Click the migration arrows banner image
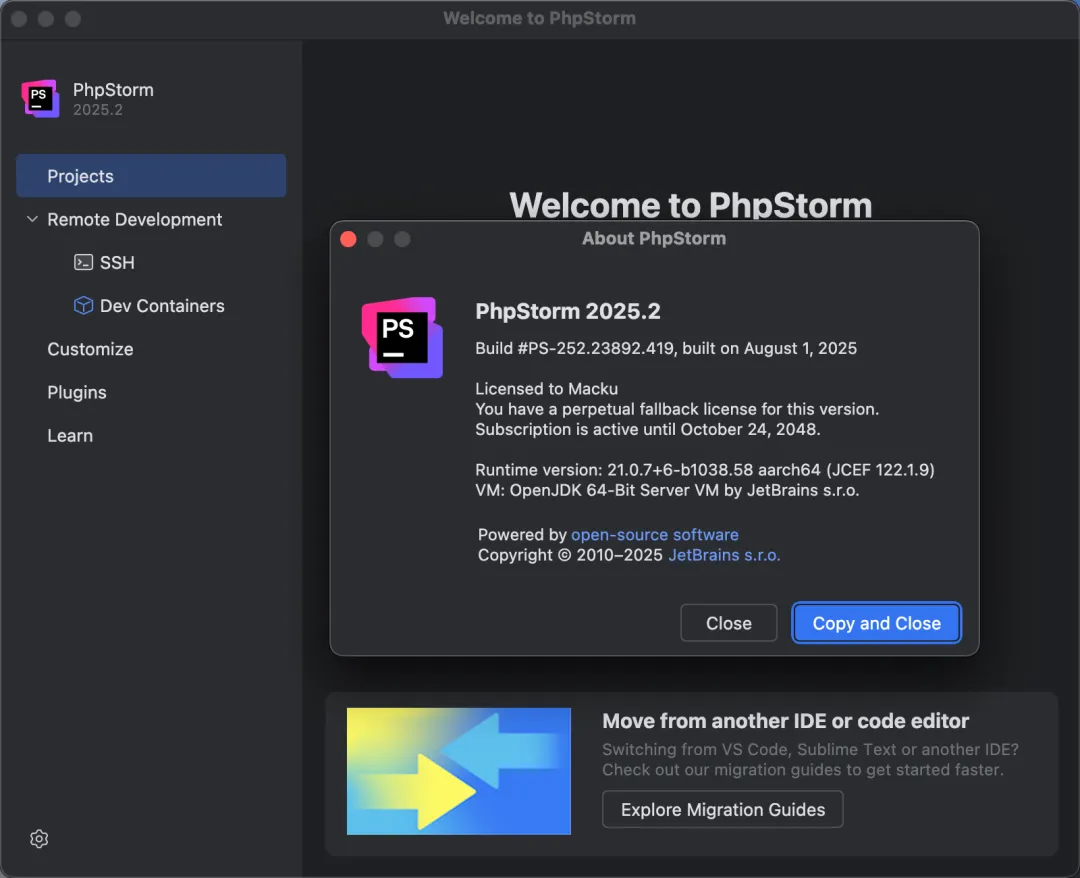 (x=459, y=771)
